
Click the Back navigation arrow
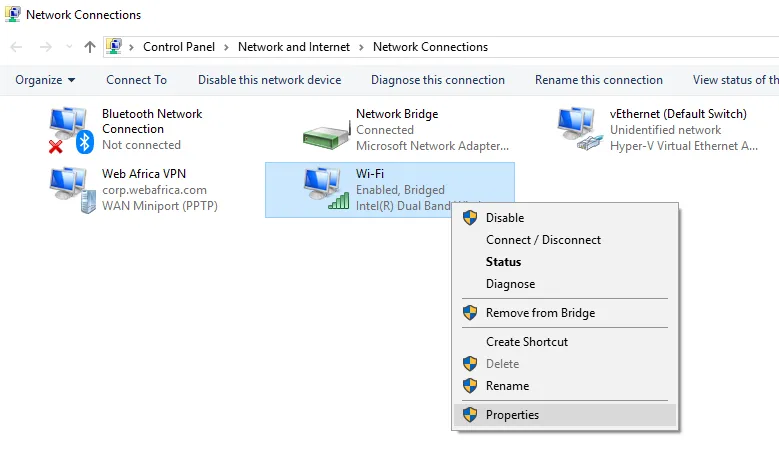click(16, 47)
